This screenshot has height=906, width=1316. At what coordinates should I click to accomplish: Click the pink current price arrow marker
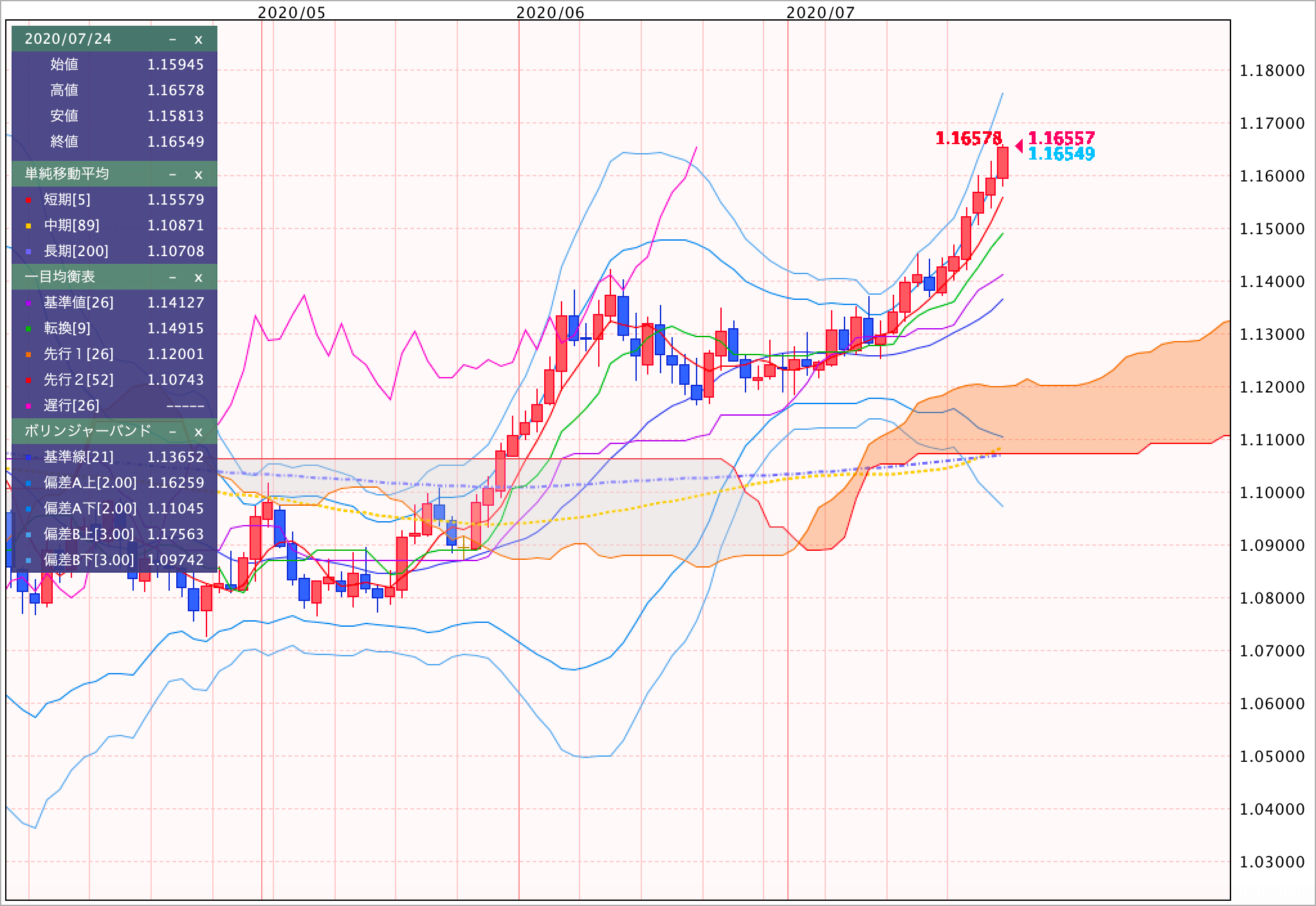[x=1019, y=146]
